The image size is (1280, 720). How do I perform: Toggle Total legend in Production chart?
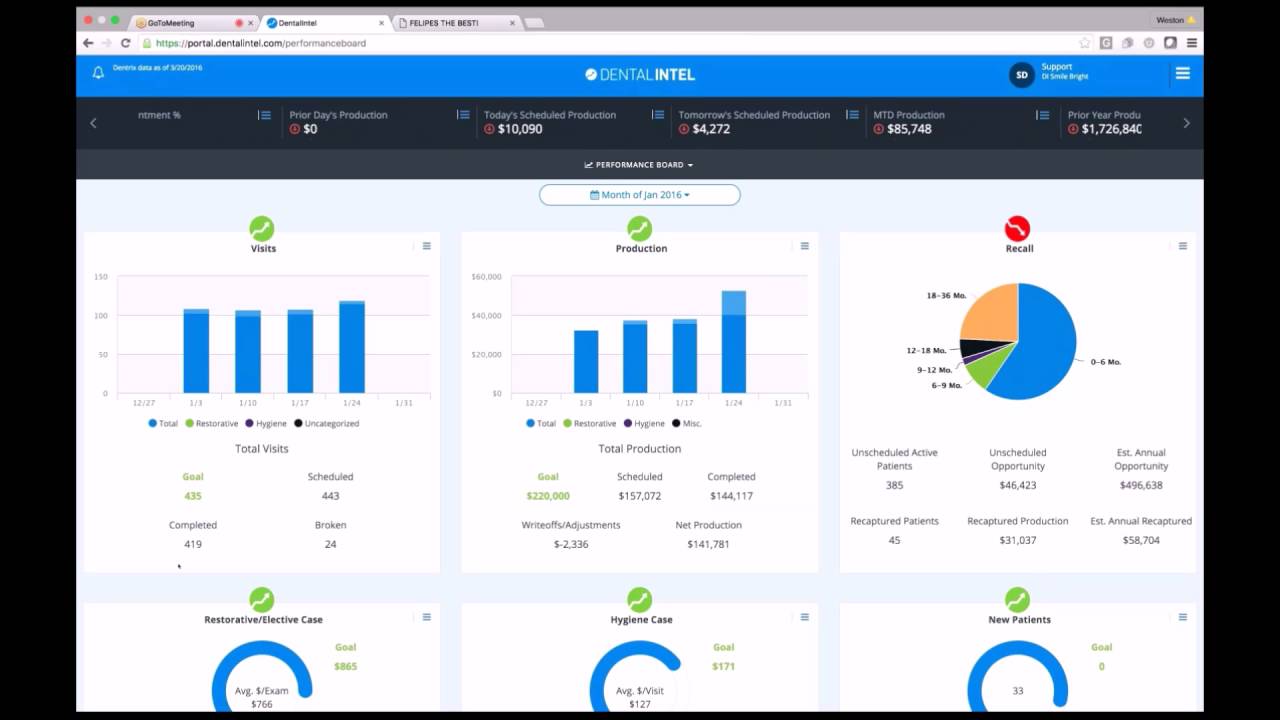[x=541, y=423]
